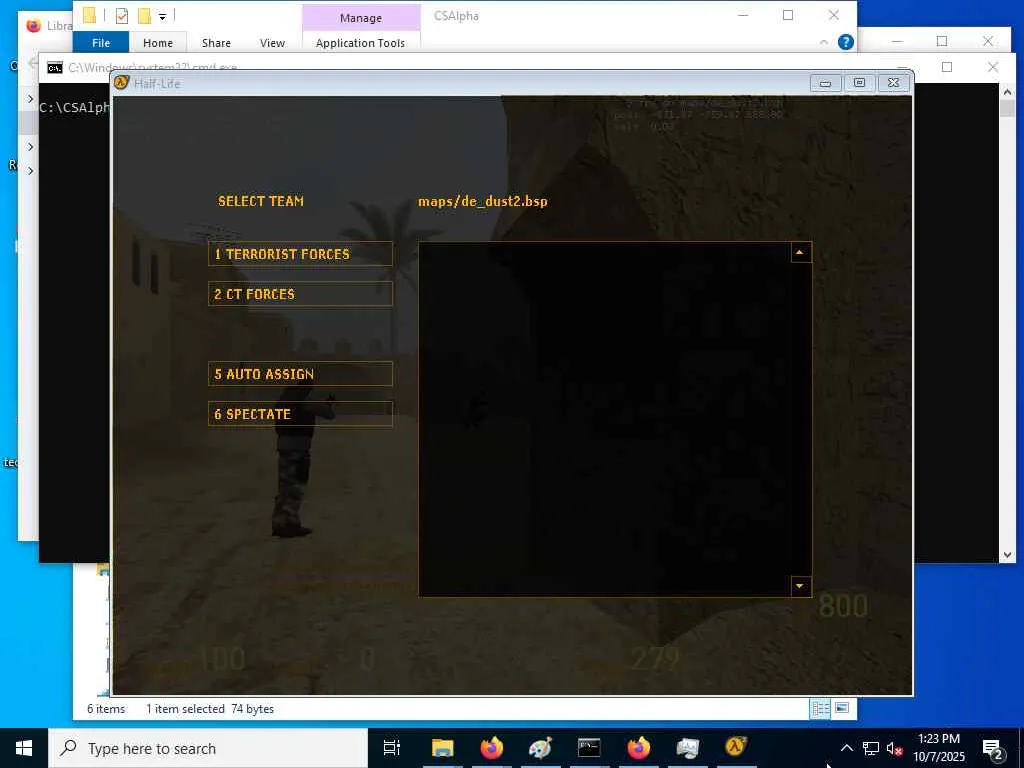The image size is (1024, 768).
Task: Select 6 Spectate mode
Action: click(300, 413)
